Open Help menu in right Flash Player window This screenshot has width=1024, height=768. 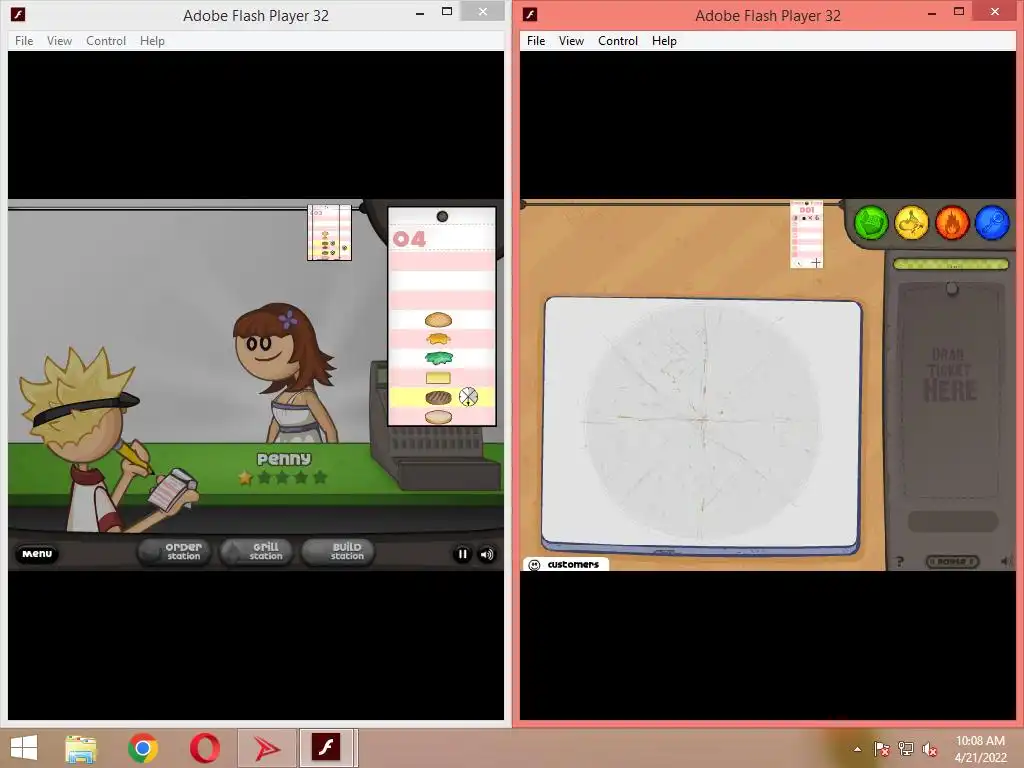664,40
